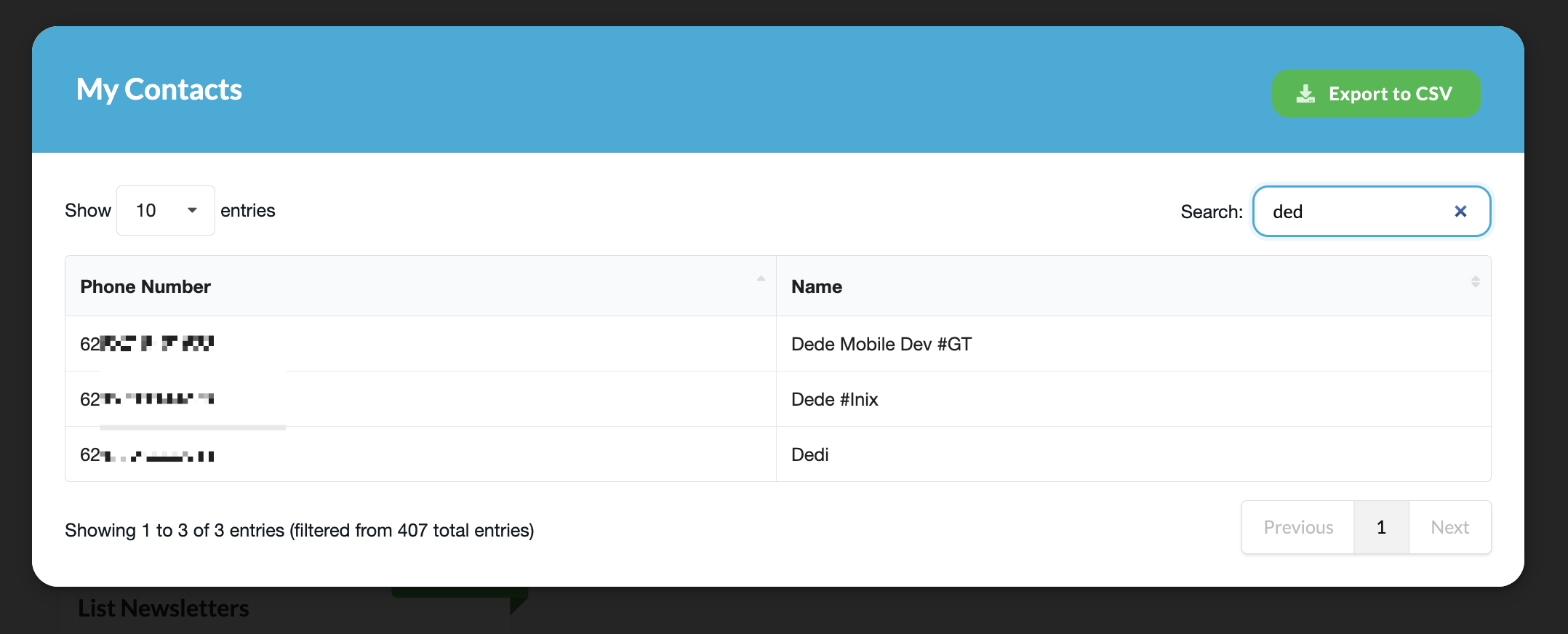The image size is (1568, 634).
Task: Sort by Name column header
Action: click(x=816, y=286)
